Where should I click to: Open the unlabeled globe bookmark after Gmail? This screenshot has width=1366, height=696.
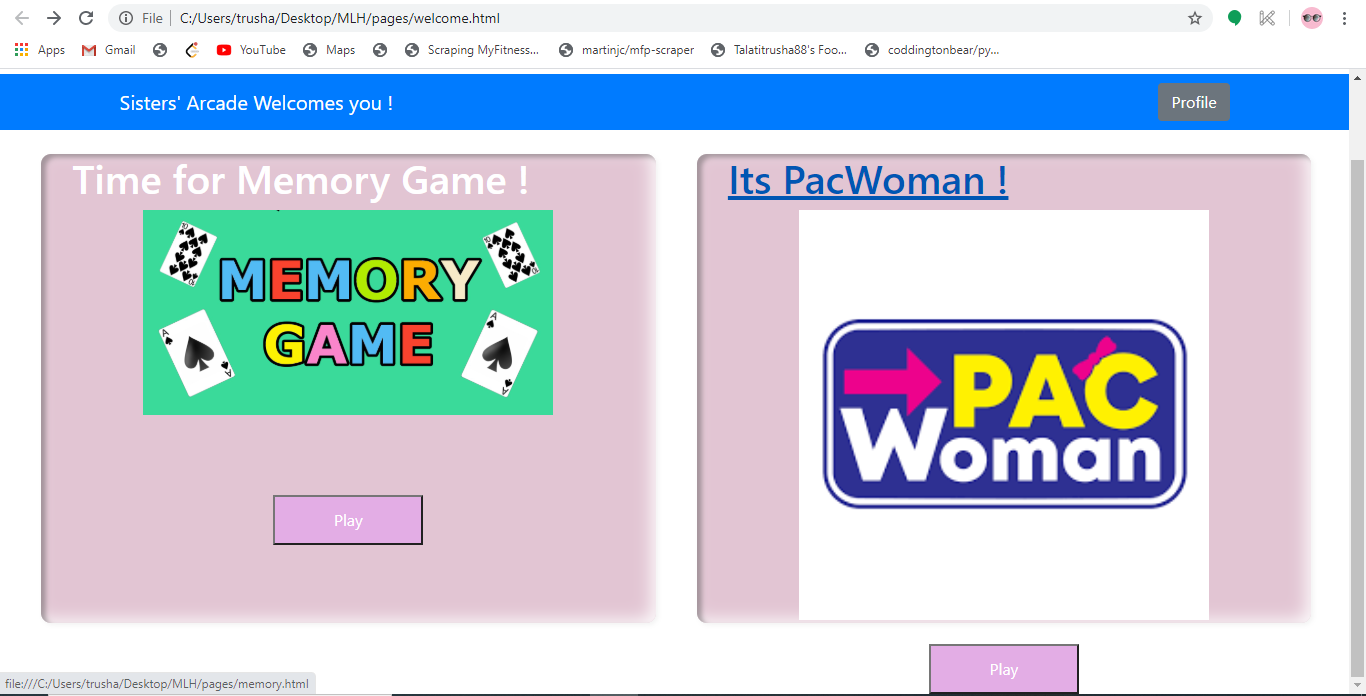(160, 50)
